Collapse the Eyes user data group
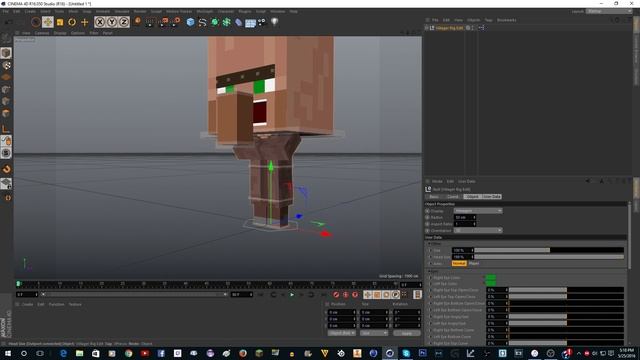 click(429, 271)
